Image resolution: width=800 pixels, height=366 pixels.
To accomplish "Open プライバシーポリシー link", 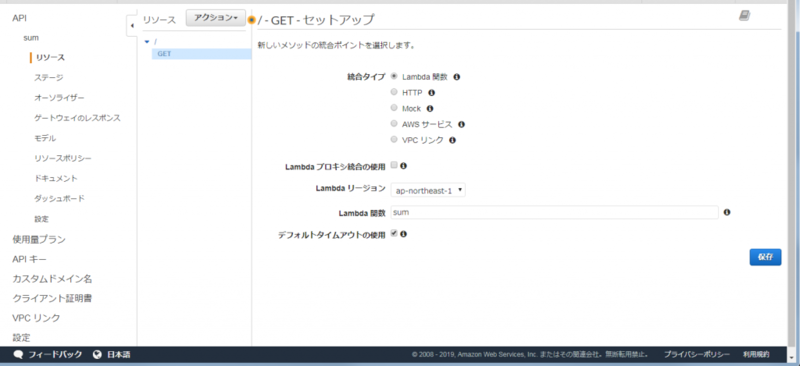I will 696,354.
